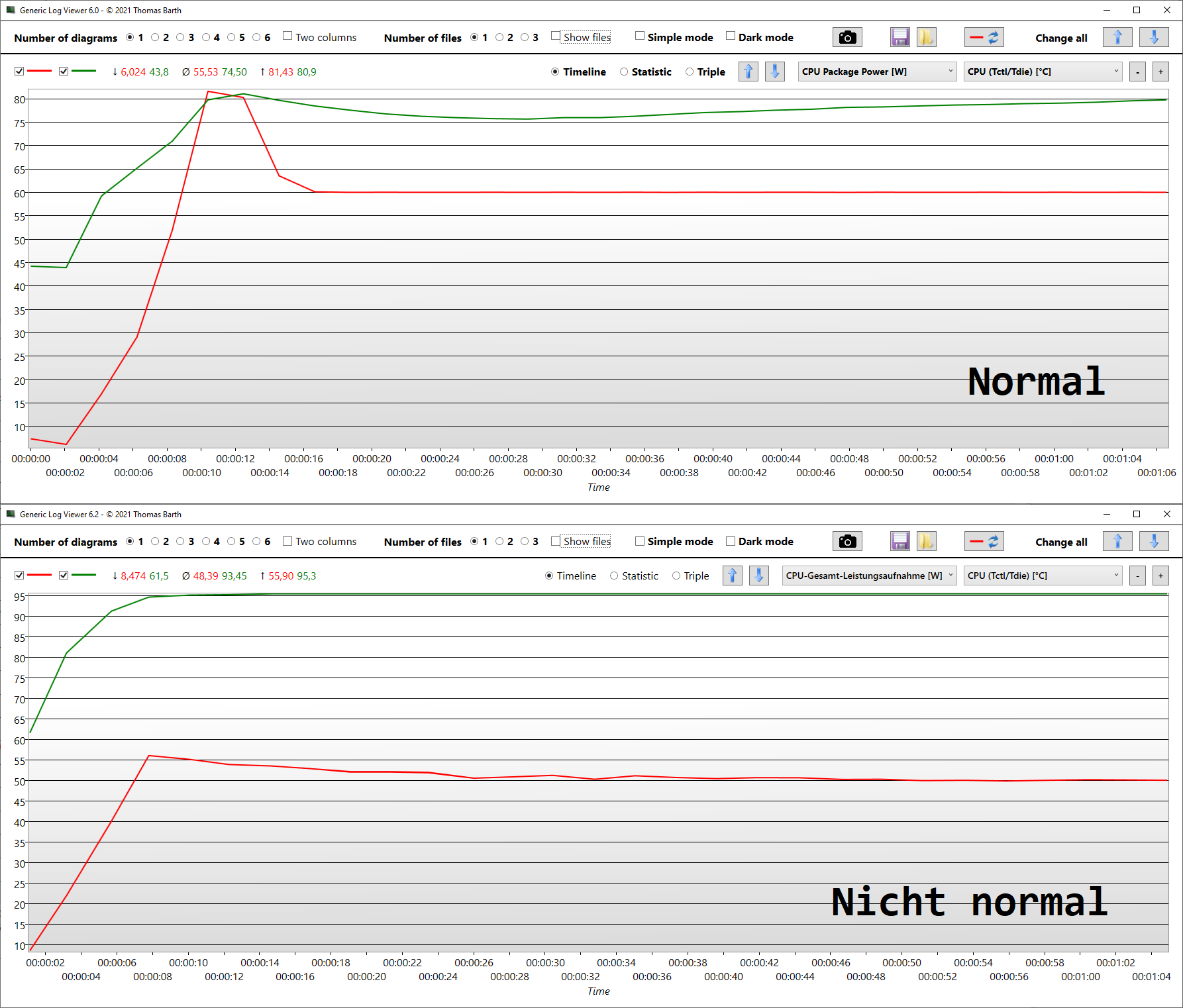The image size is (1183, 1008).
Task: Click diagram down arrow beside Triple in the top window
Action: [775, 72]
